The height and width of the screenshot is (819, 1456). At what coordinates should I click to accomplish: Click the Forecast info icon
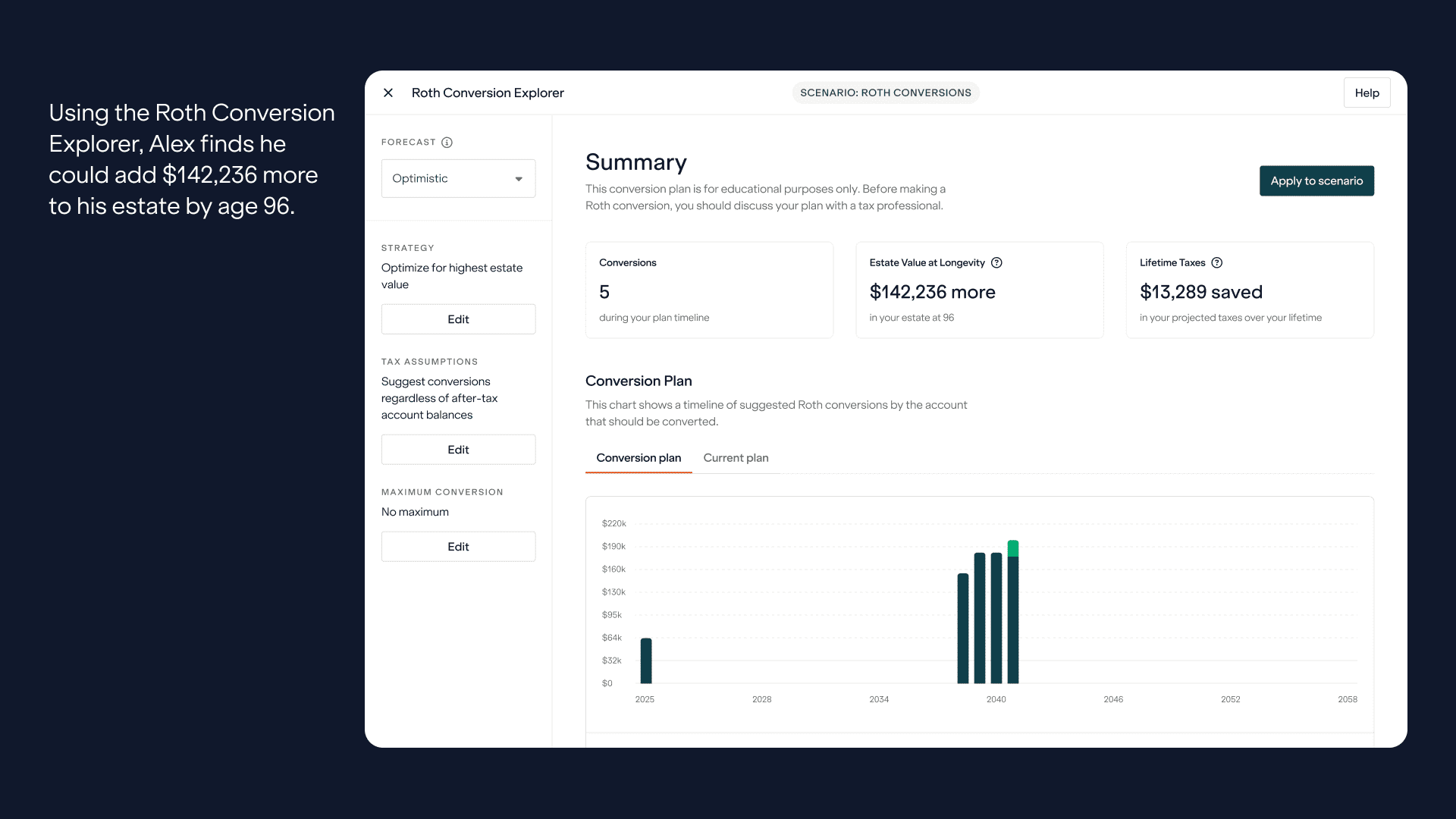click(x=447, y=143)
